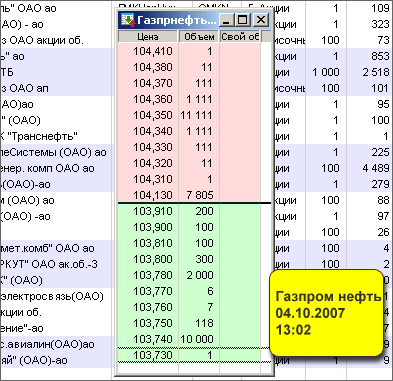Click the 1 000 lot value in background table

(326, 72)
